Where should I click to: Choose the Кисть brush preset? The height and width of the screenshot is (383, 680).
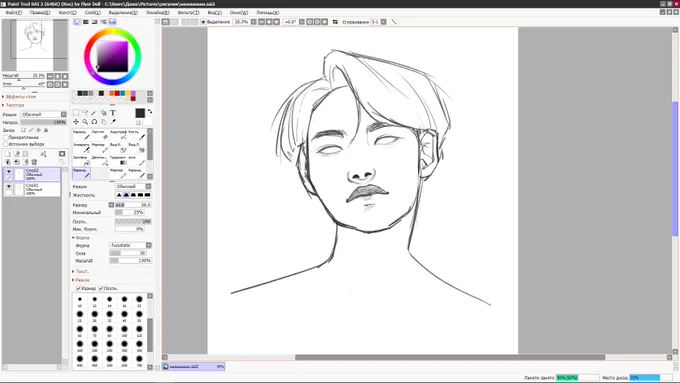point(137,134)
